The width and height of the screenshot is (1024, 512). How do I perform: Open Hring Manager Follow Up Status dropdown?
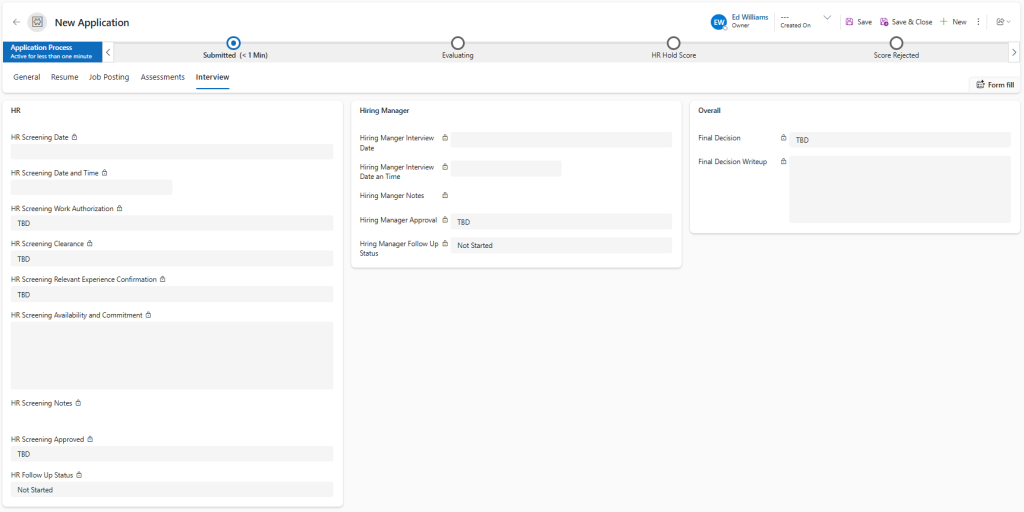pos(561,245)
